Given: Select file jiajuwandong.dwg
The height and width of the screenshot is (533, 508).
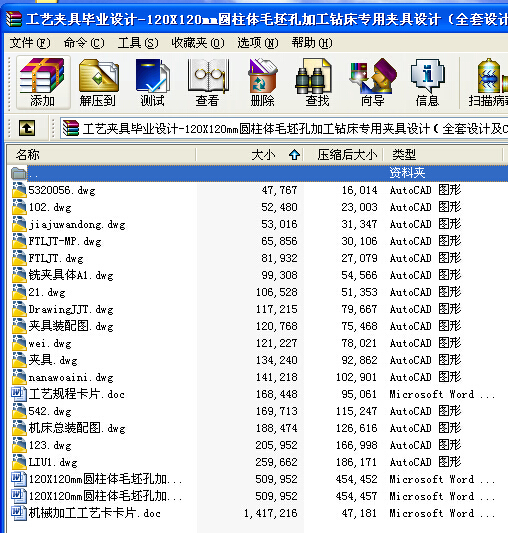Looking at the screenshot, I should (77, 224).
